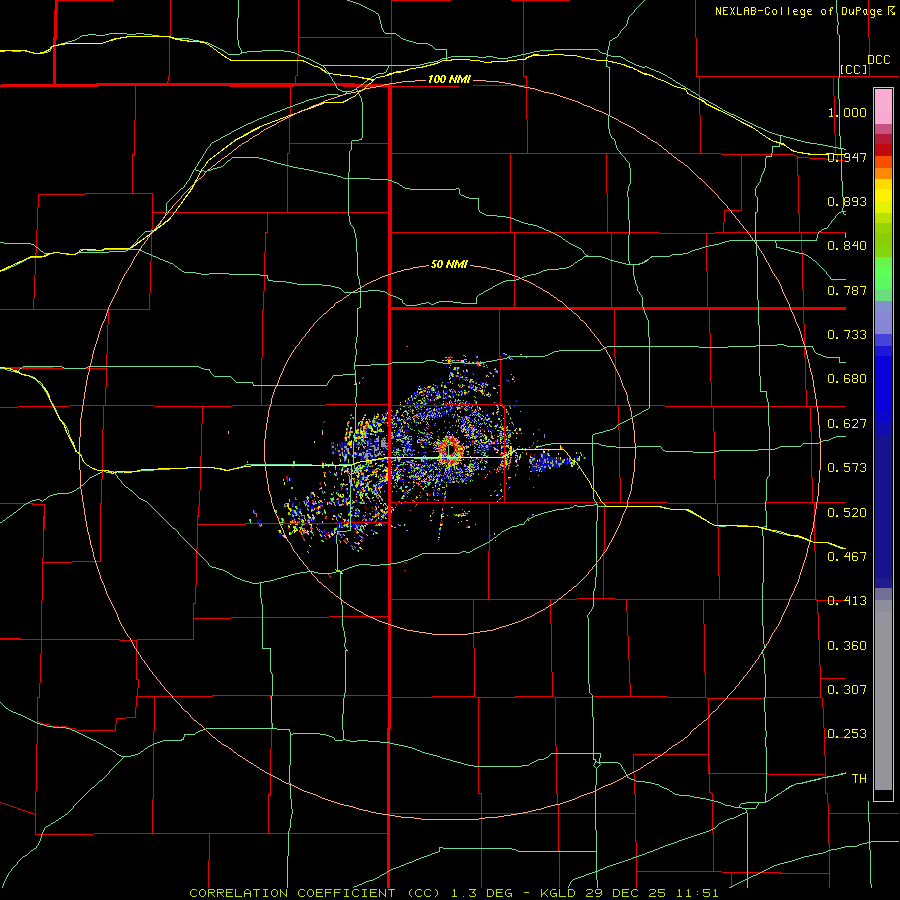The width and height of the screenshot is (900, 900).
Task: Click the radar site center ring of echoes
Action: [x=450, y=449]
